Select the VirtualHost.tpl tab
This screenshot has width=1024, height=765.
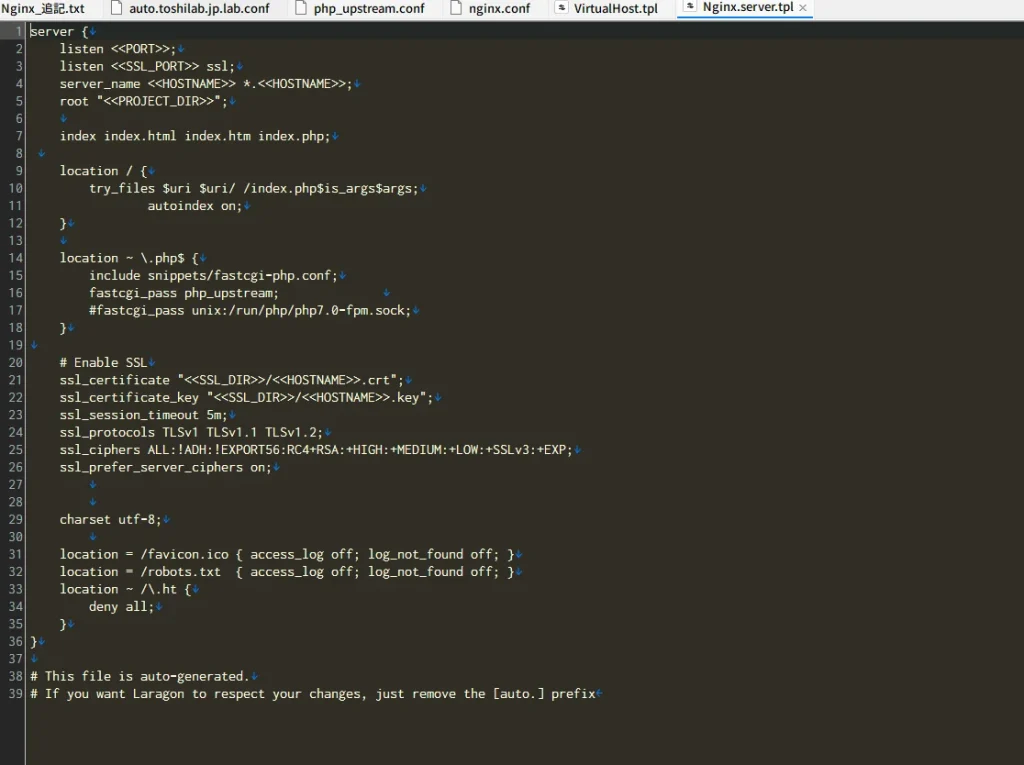click(x=616, y=8)
